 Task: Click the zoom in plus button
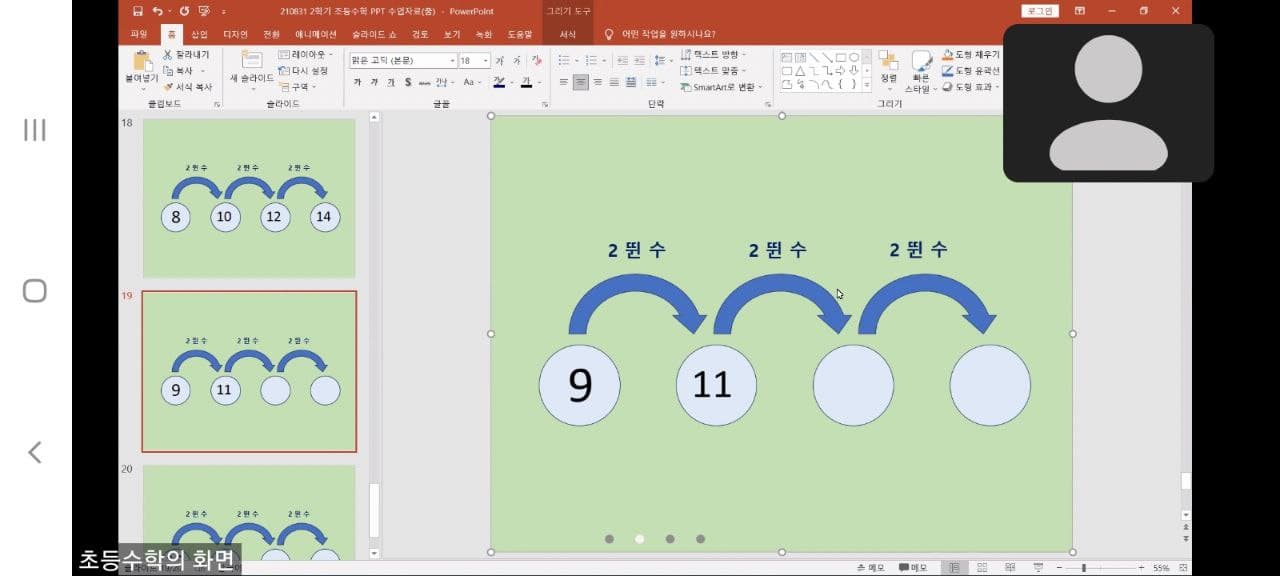click(x=1141, y=567)
